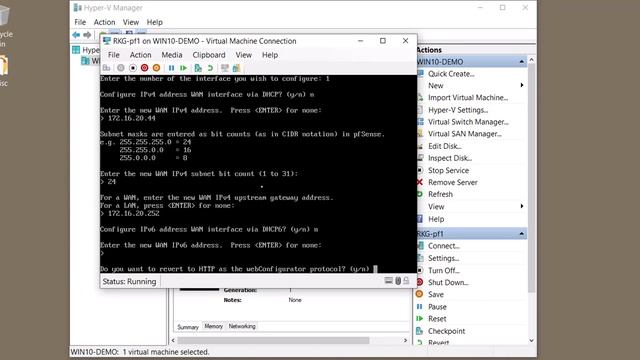Viewport: 640px width, 360px height.
Task: Click the last icon in VM Connection toolbar
Action: (x=236, y=68)
